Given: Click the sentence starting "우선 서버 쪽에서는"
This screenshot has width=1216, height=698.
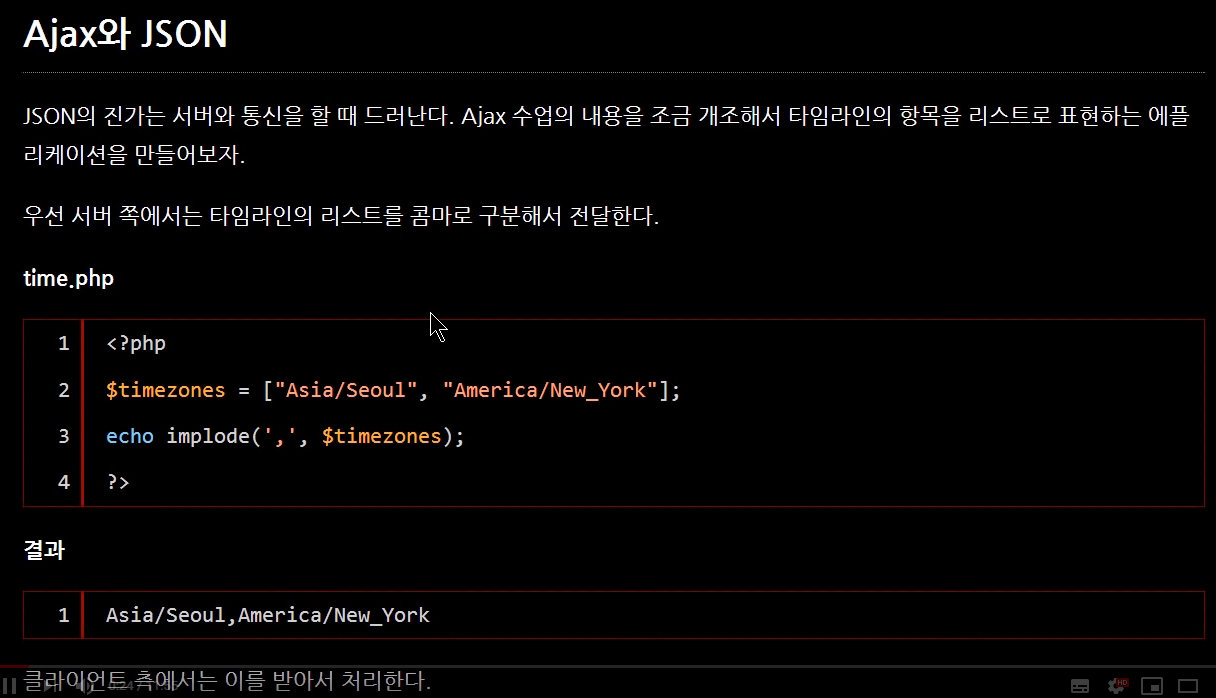Looking at the screenshot, I should (x=341, y=216).
